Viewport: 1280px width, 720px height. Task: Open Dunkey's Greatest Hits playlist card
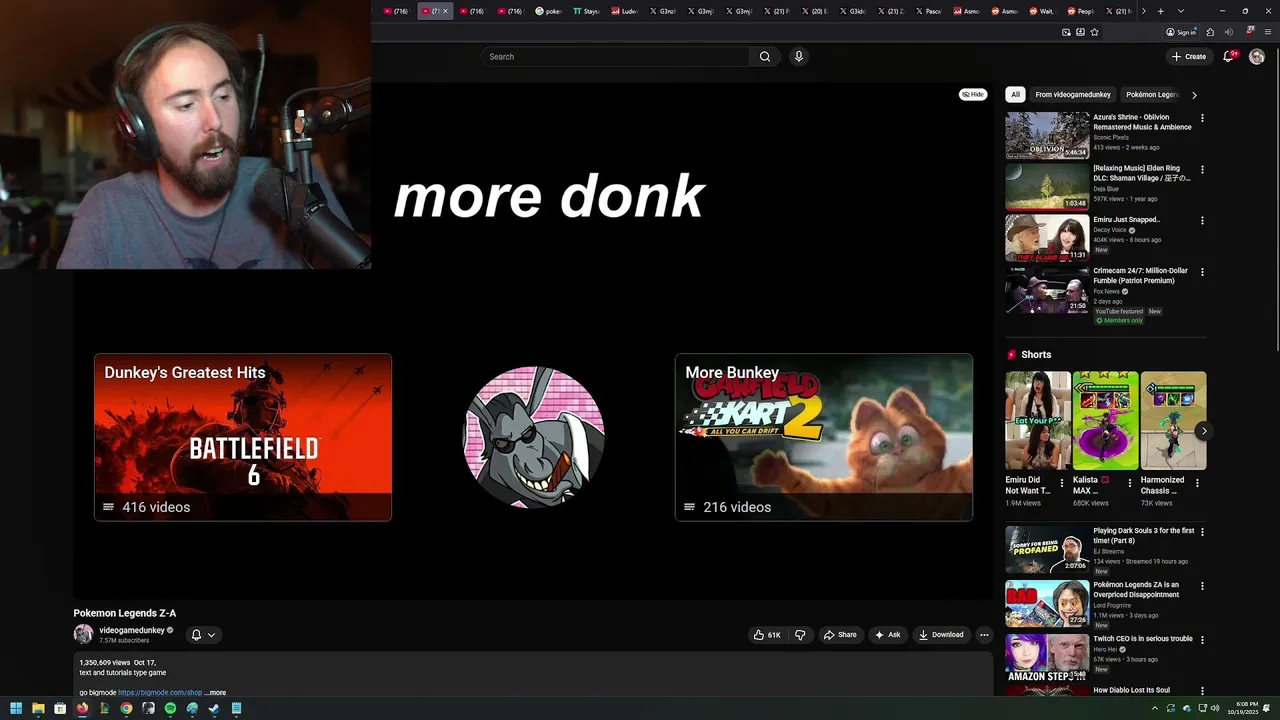pos(243,437)
